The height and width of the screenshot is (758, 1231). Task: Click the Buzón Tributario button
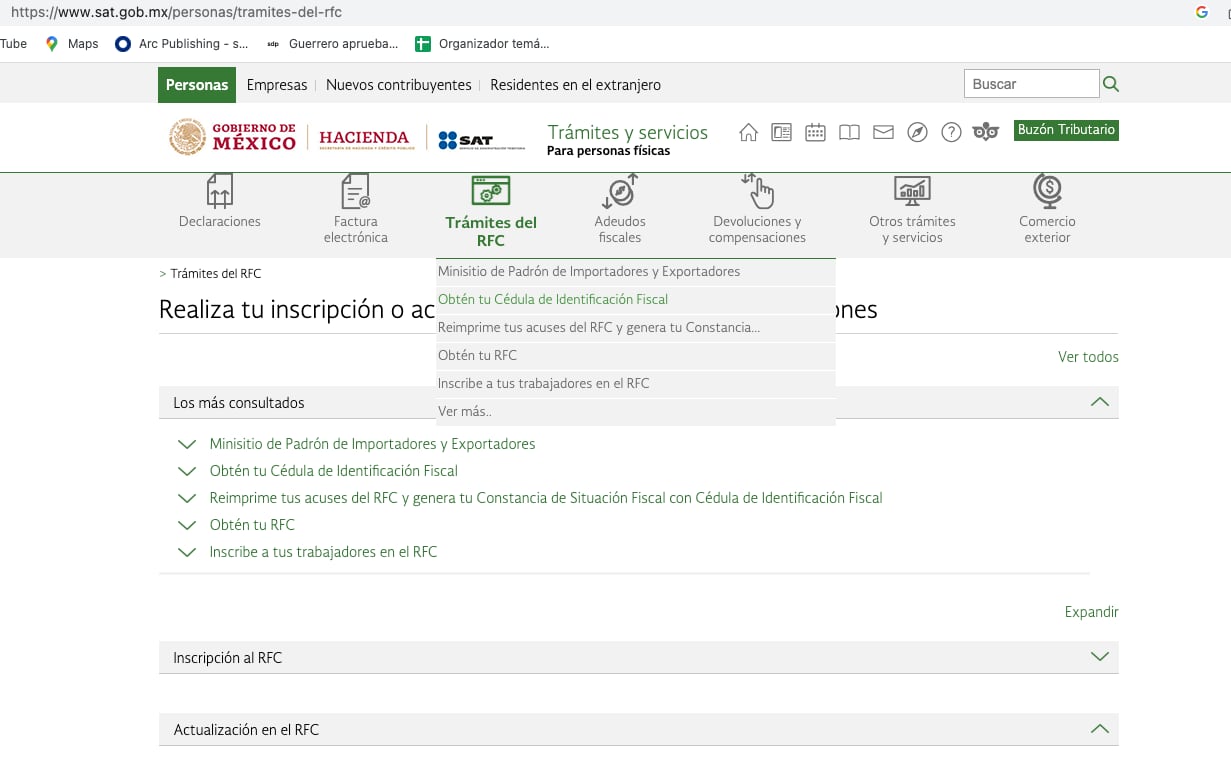click(1066, 130)
